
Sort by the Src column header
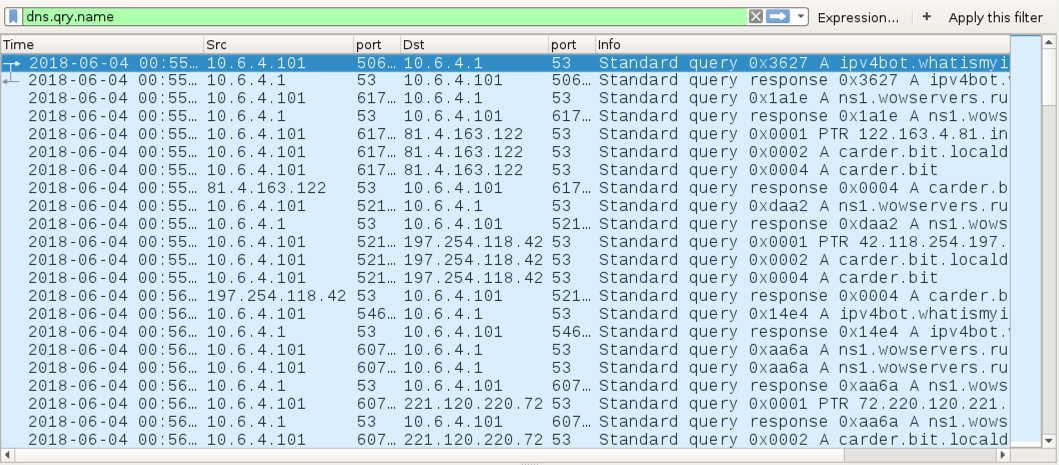pos(280,45)
